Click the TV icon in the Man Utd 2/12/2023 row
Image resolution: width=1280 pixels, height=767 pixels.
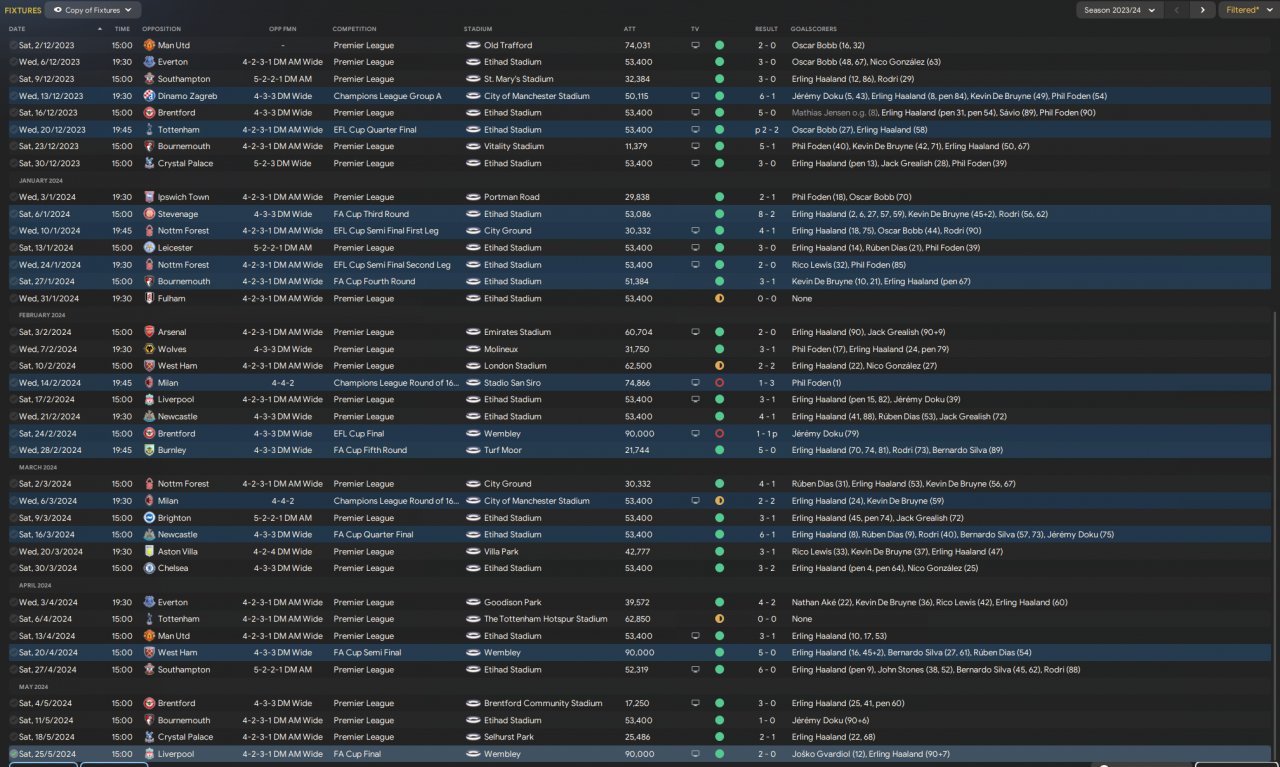(x=695, y=45)
